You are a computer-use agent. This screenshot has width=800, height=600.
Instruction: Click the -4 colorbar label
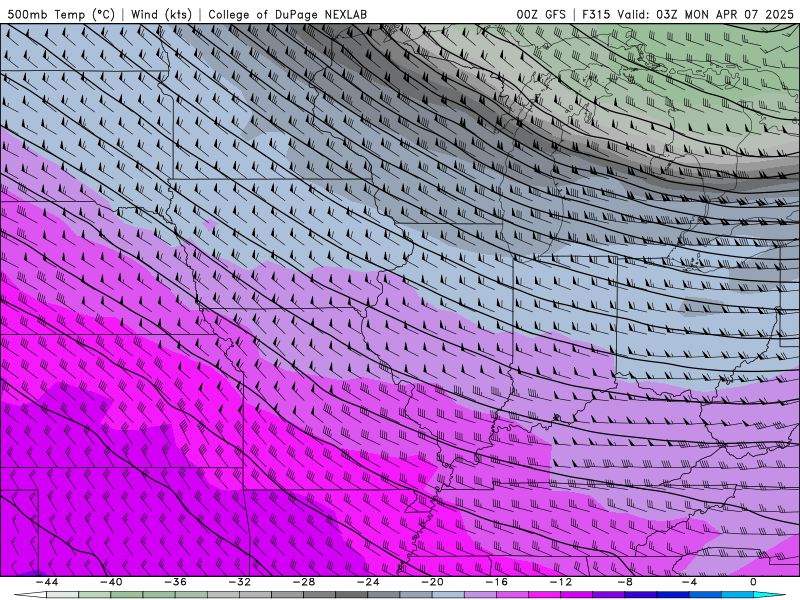pyautogui.click(x=690, y=582)
